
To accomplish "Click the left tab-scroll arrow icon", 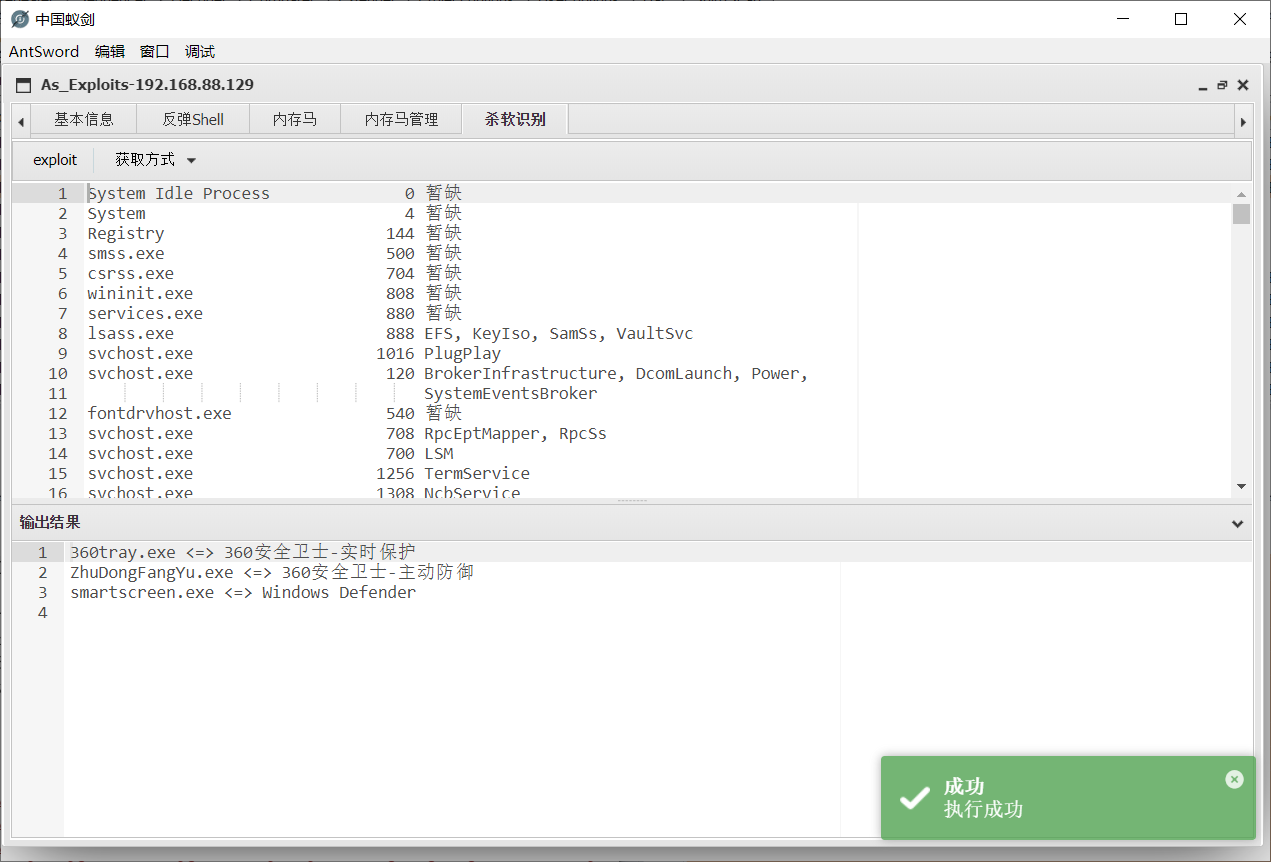I will (x=19, y=119).
